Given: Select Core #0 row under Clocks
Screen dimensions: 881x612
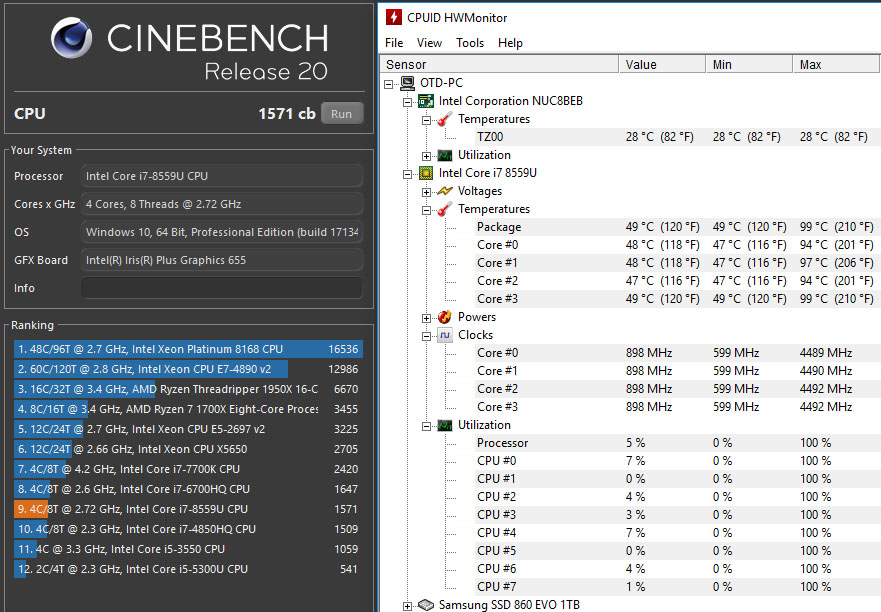Looking at the screenshot, I should pyautogui.click(x=676, y=353).
